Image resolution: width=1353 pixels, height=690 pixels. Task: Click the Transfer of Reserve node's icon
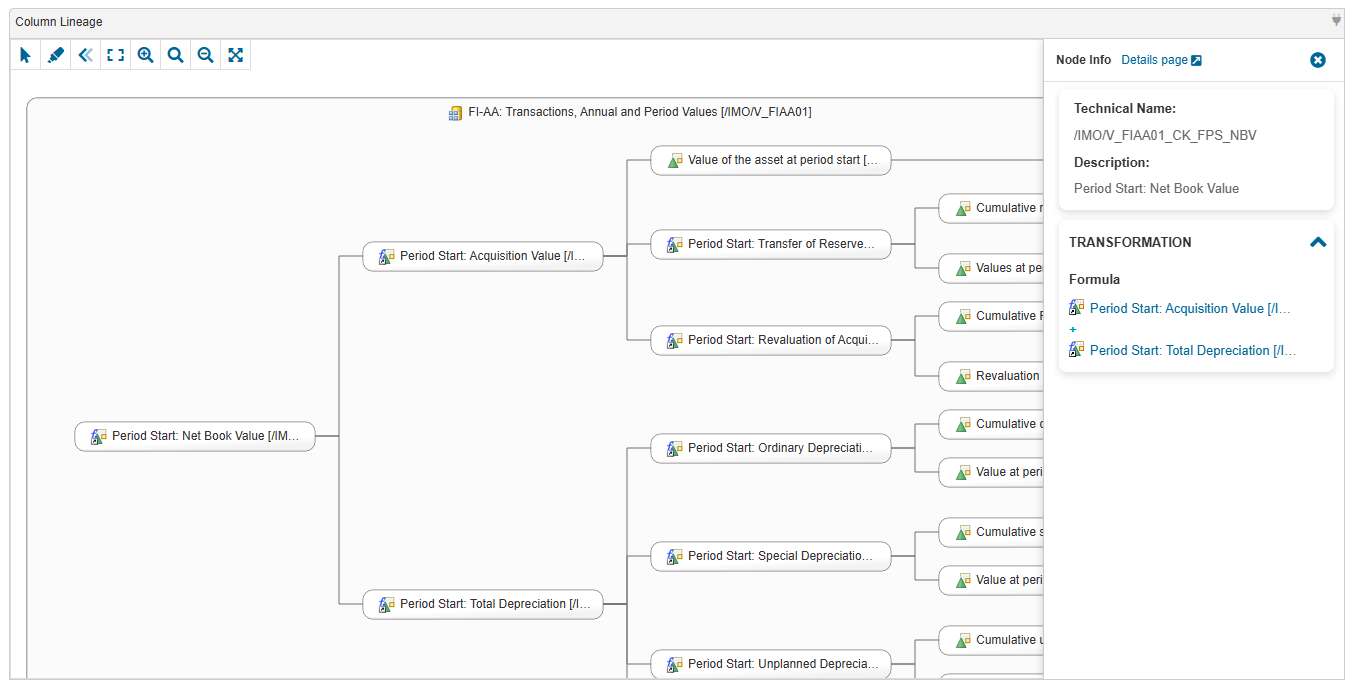[x=674, y=244]
